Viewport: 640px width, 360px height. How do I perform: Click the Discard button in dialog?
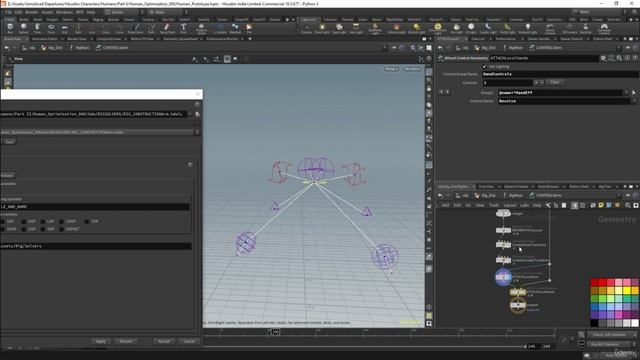click(x=126, y=341)
